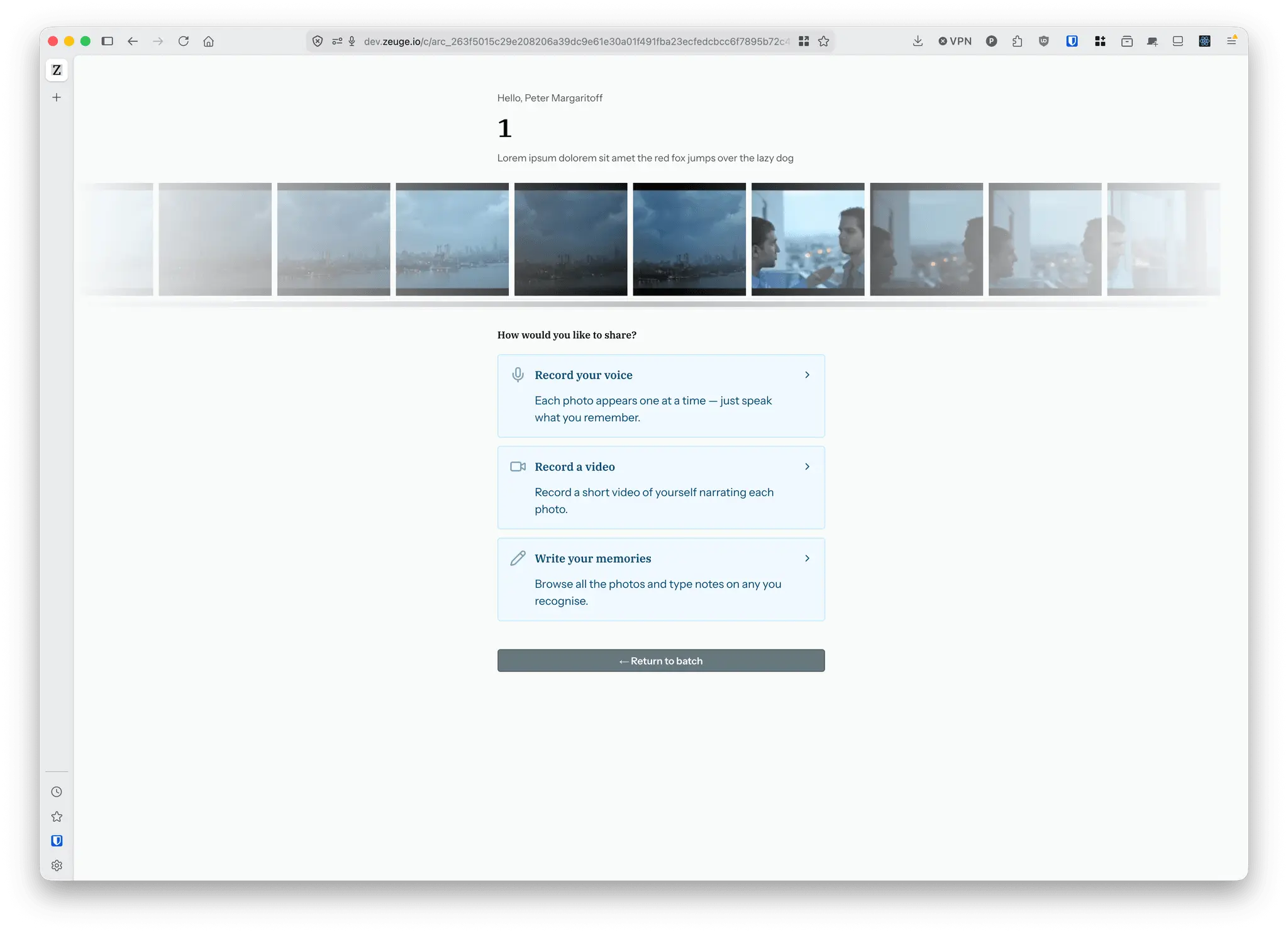Open the circular P extension icon
This screenshot has height=933, width=1288.
(992, 41)
